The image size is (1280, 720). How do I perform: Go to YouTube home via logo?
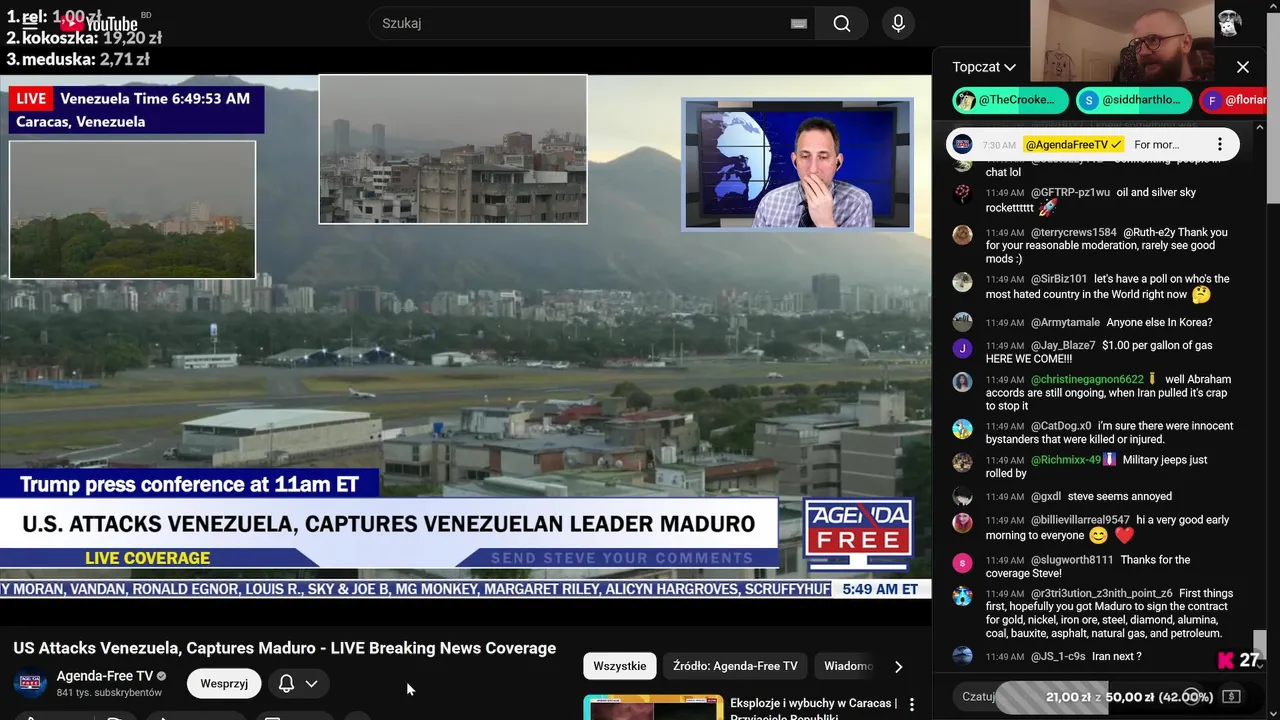(97, 23)
